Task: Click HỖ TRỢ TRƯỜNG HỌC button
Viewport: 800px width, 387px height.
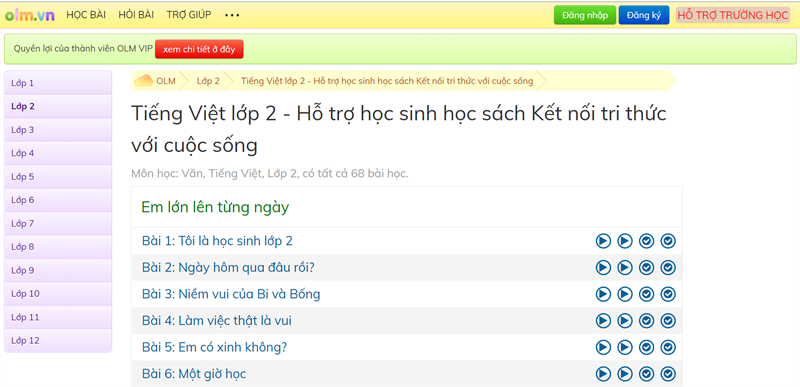Action: click(x=733, y=15)
